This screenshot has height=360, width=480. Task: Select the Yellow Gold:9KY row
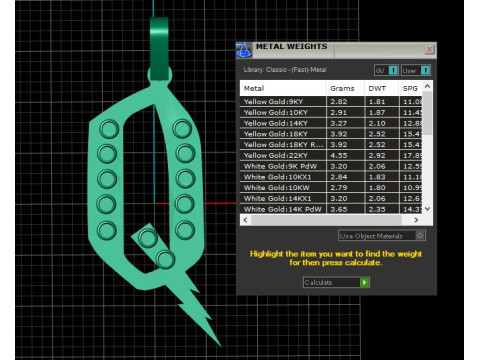tap(331, 102)
